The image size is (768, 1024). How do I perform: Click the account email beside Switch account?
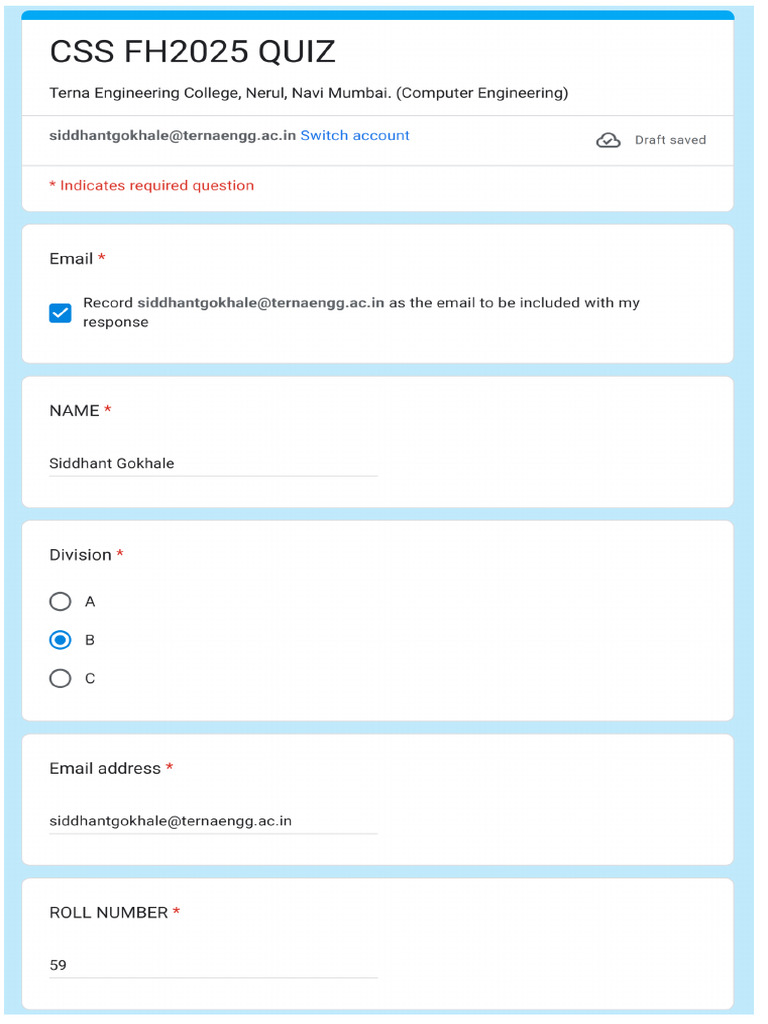click(x=174, y=136)
